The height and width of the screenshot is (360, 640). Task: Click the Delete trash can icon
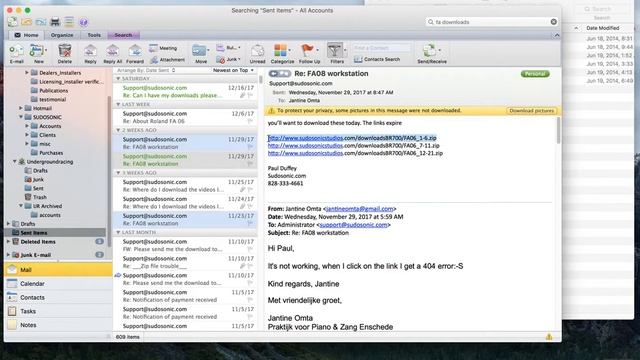click(64, 51)
